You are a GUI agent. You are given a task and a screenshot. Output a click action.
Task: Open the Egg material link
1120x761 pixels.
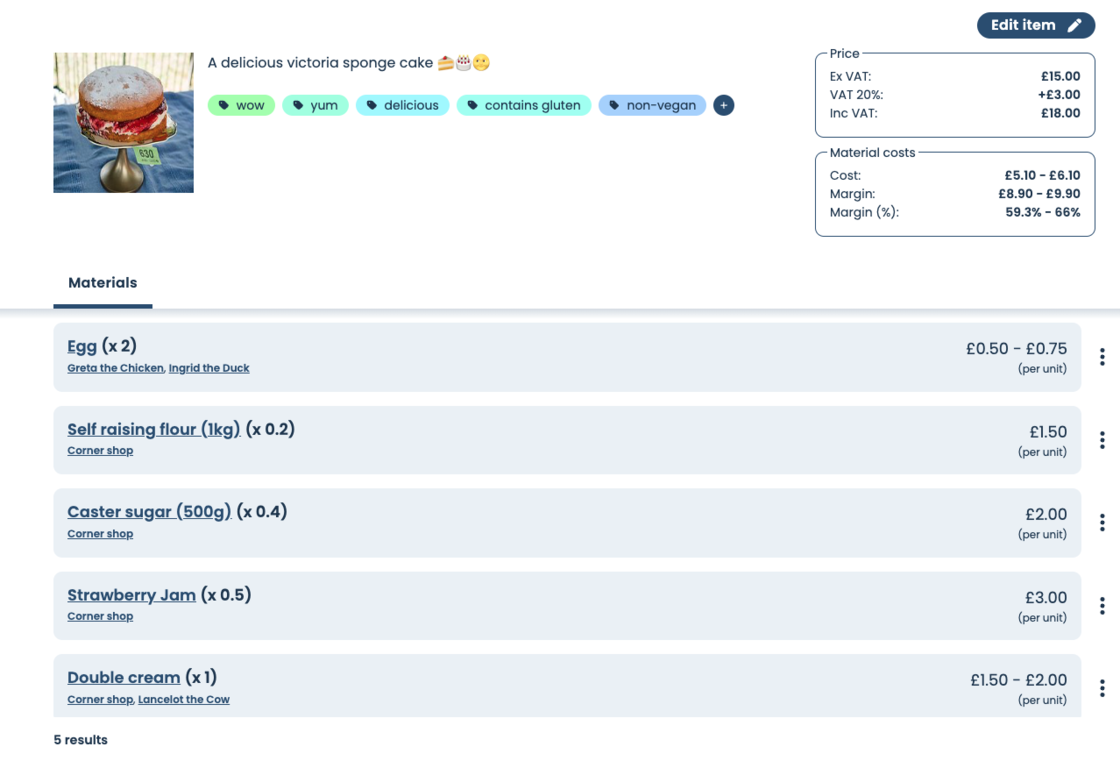(82, 346)
